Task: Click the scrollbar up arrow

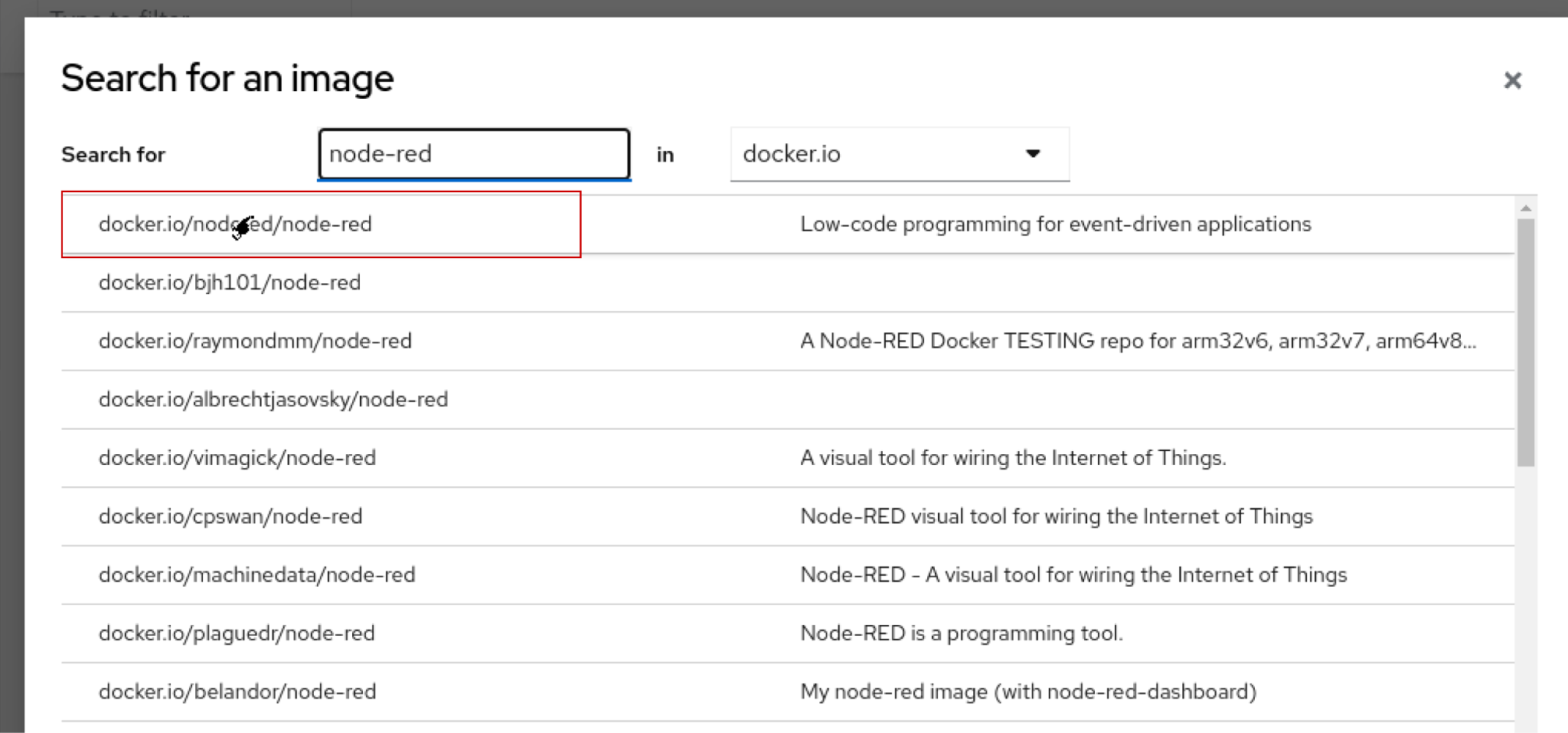Action: (x=1525, y=208)
